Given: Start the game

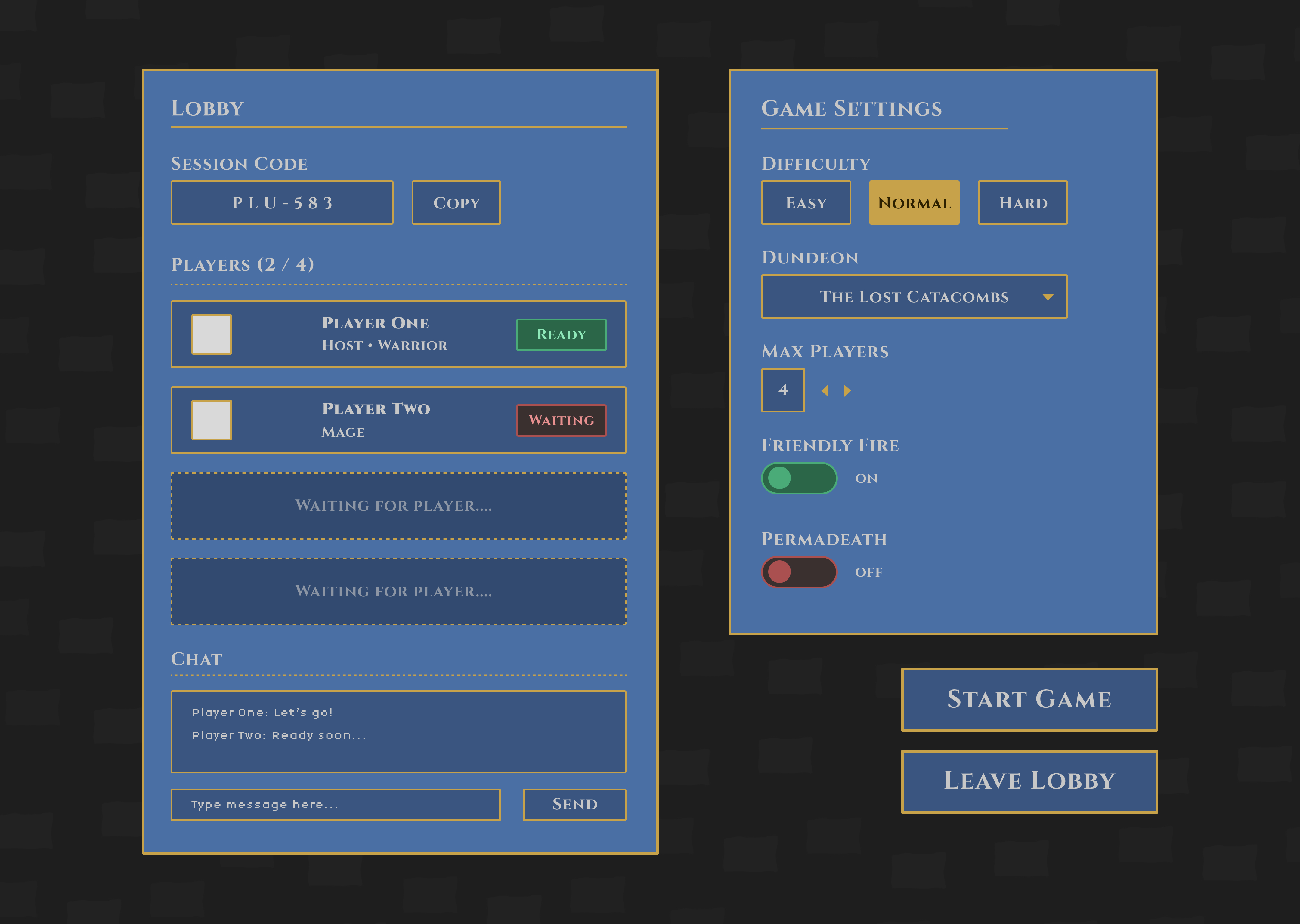Looking at the screenshot, I should click(1029, 699).
